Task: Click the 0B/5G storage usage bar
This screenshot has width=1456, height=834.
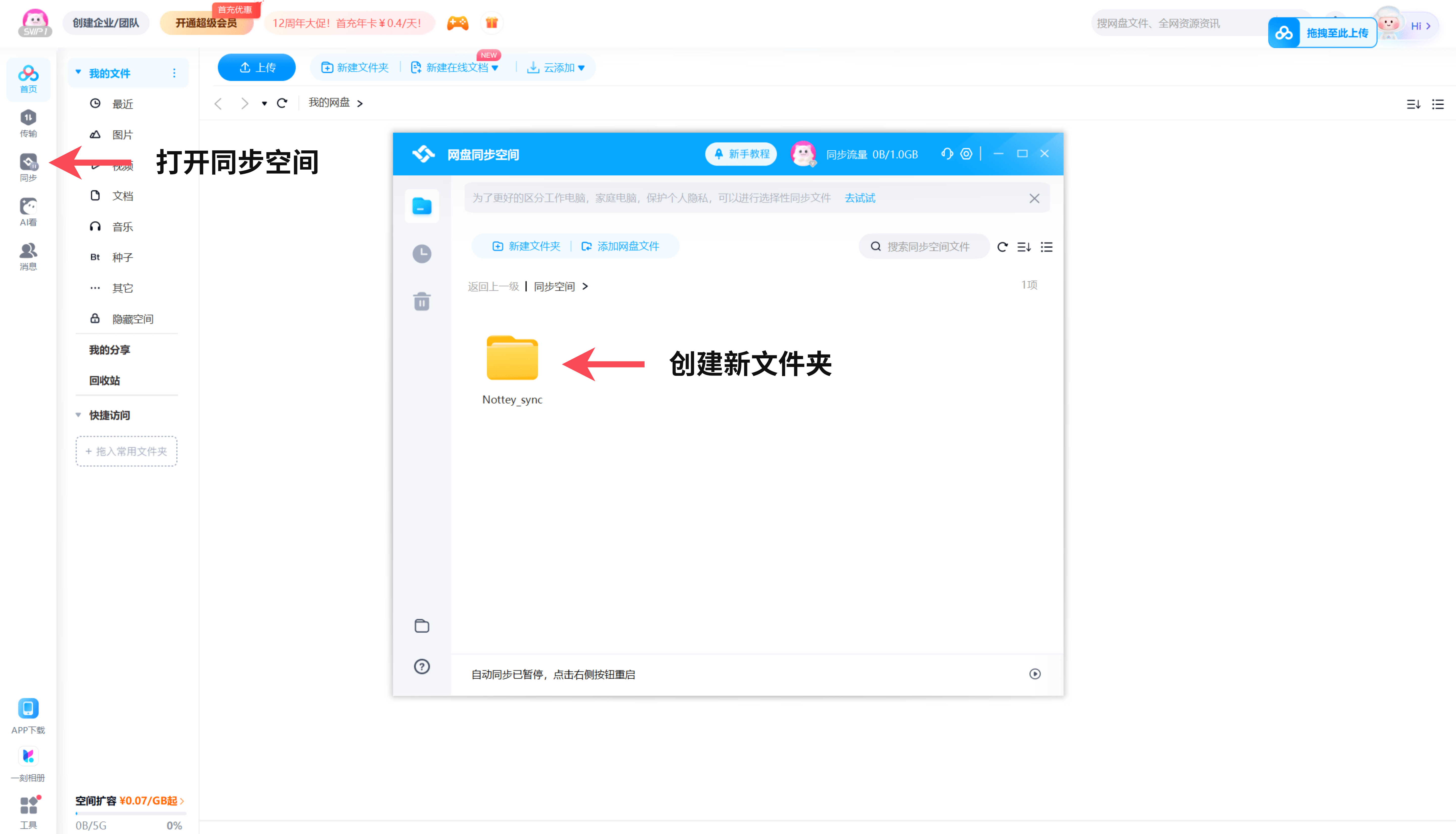Action: 131,813
